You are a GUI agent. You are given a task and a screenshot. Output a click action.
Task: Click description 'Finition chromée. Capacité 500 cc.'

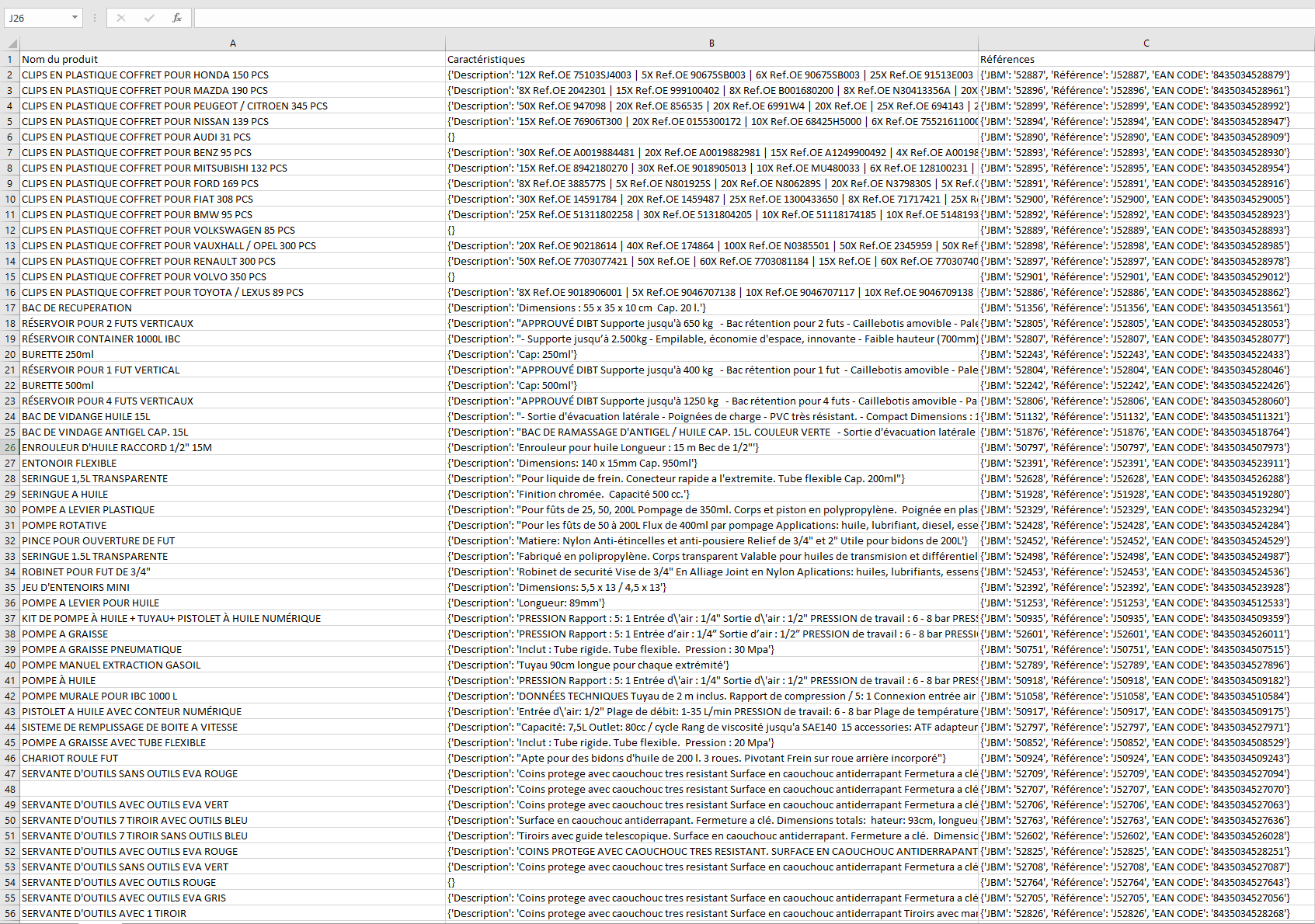711,494
